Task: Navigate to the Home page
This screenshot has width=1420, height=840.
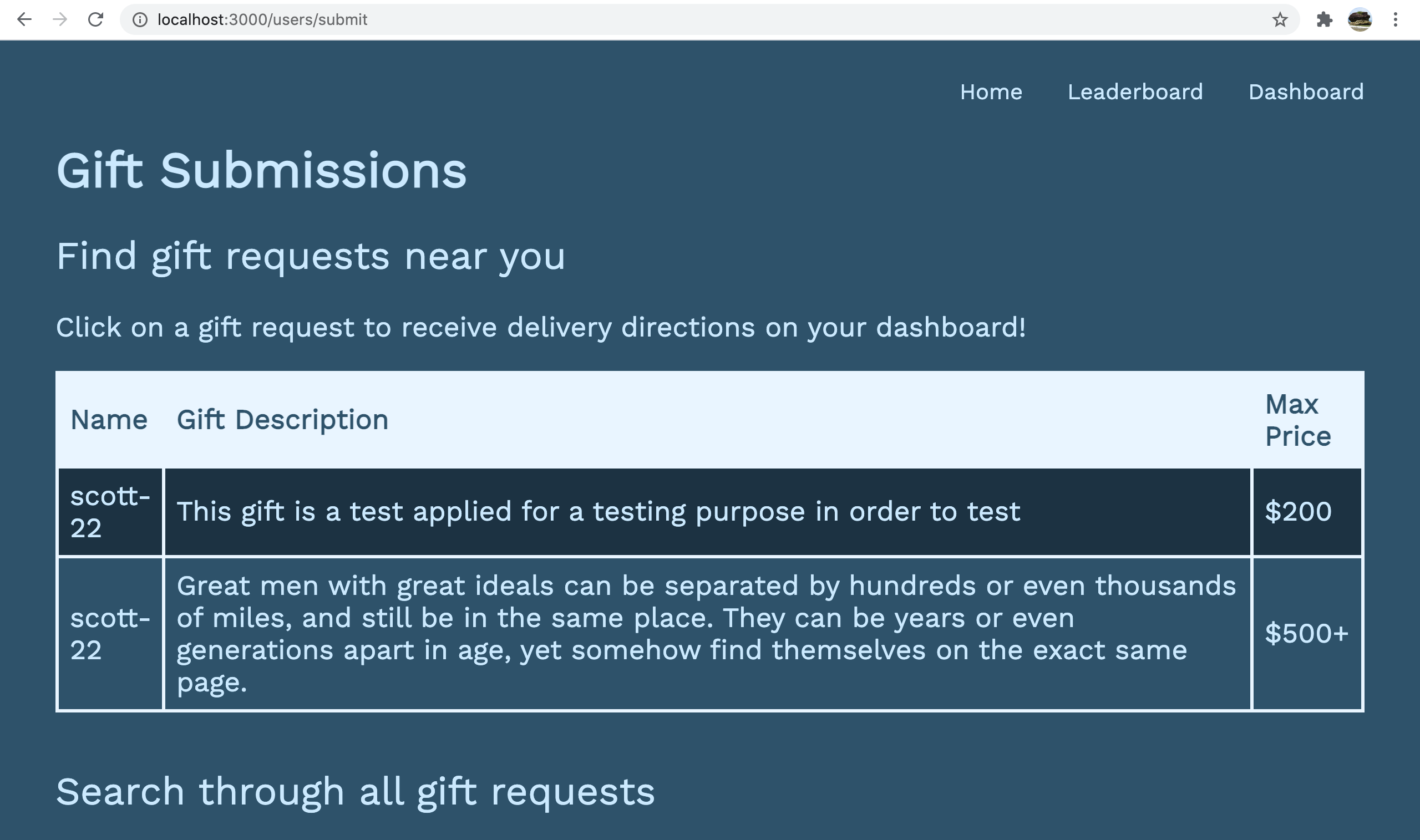Action: [x=991, y=91]
